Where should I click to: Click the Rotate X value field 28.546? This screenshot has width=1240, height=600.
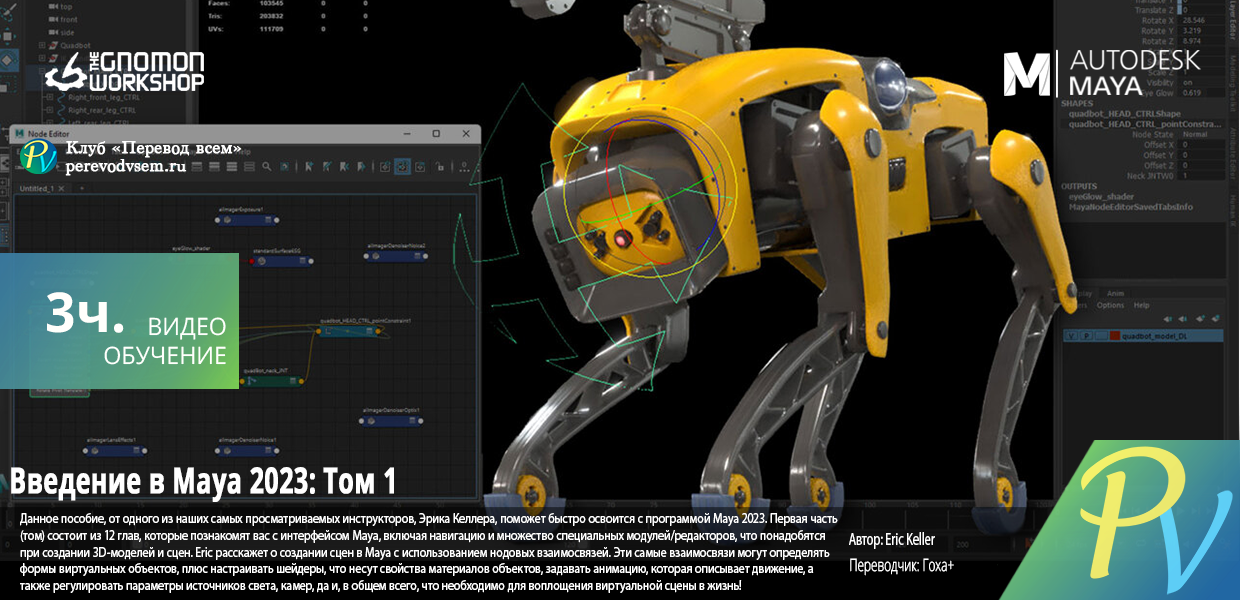click(x=1201, y=20)
